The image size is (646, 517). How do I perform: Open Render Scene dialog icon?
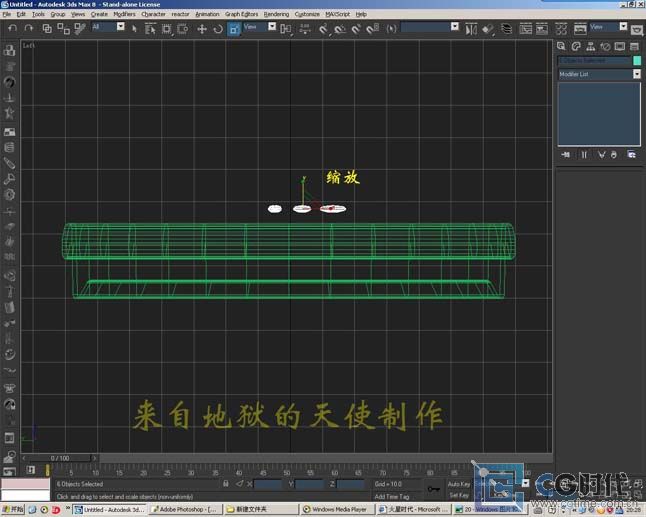coord(580,29)
